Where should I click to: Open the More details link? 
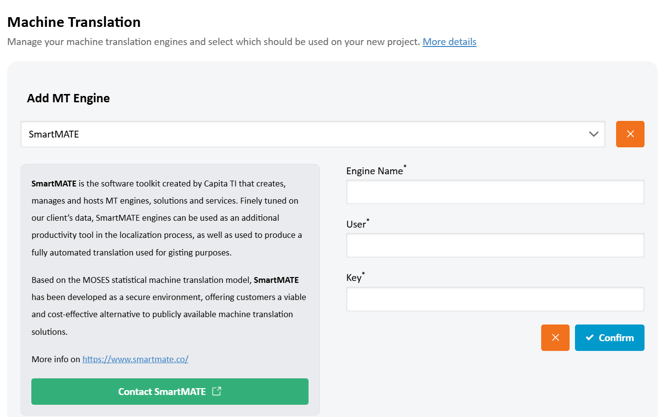[x=449, y=42]
